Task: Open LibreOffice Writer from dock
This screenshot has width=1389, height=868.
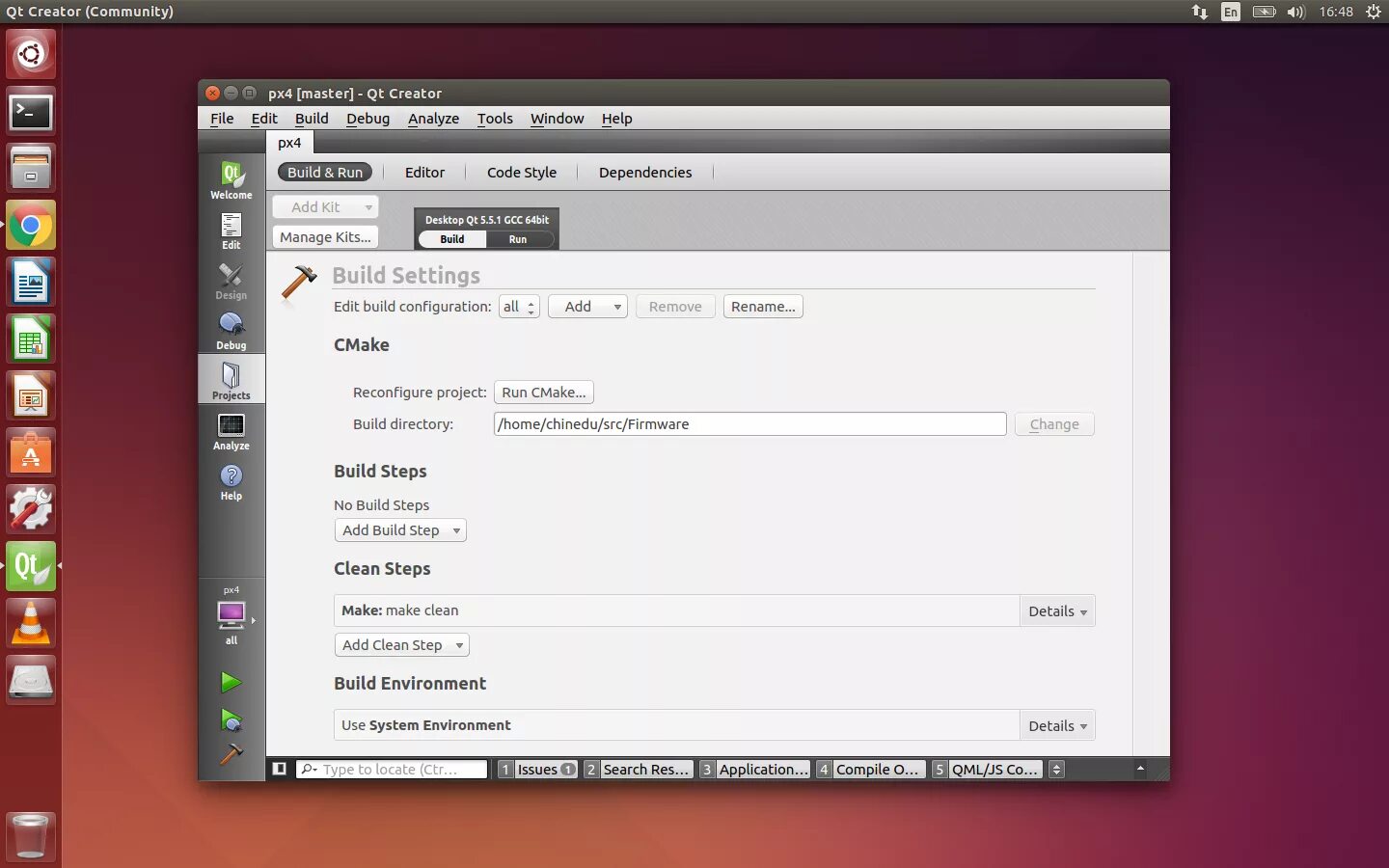Action: pyautogui.click(x=31, y=283)
